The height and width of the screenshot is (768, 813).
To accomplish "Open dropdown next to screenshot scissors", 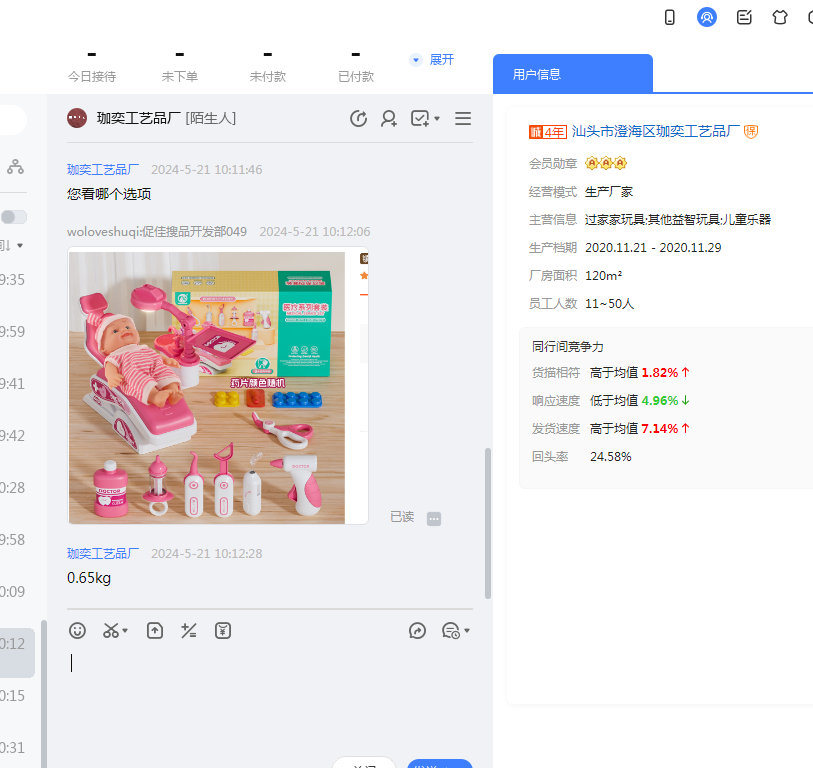I will [x=125, y=631].
